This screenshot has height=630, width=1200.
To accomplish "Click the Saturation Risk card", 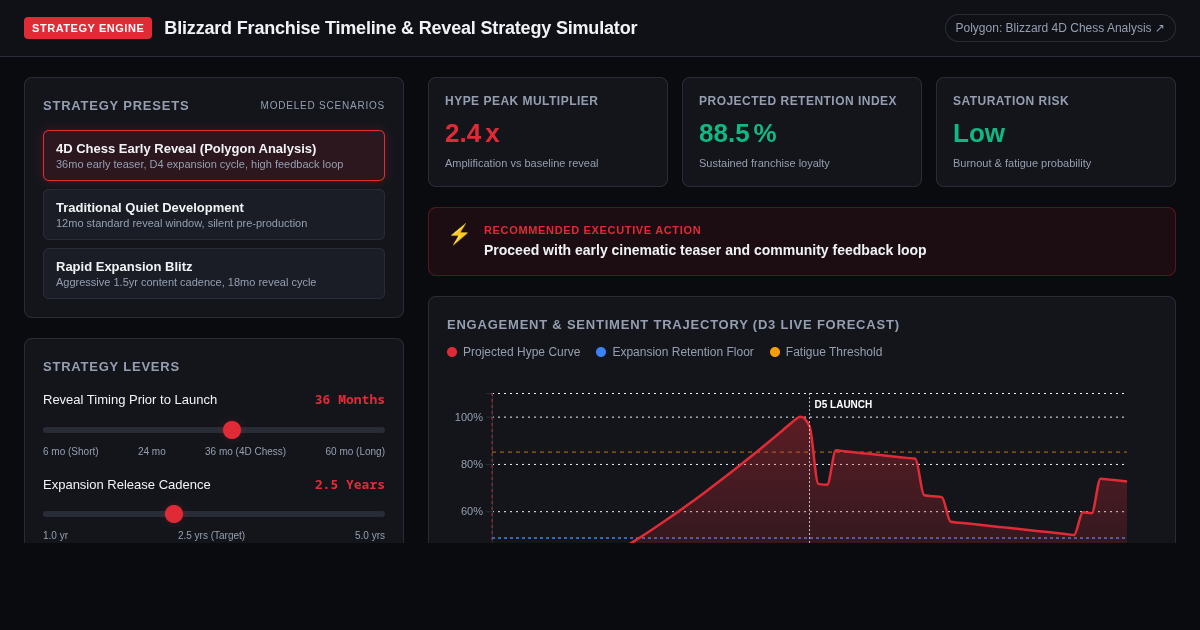I will coord(1056,132).
